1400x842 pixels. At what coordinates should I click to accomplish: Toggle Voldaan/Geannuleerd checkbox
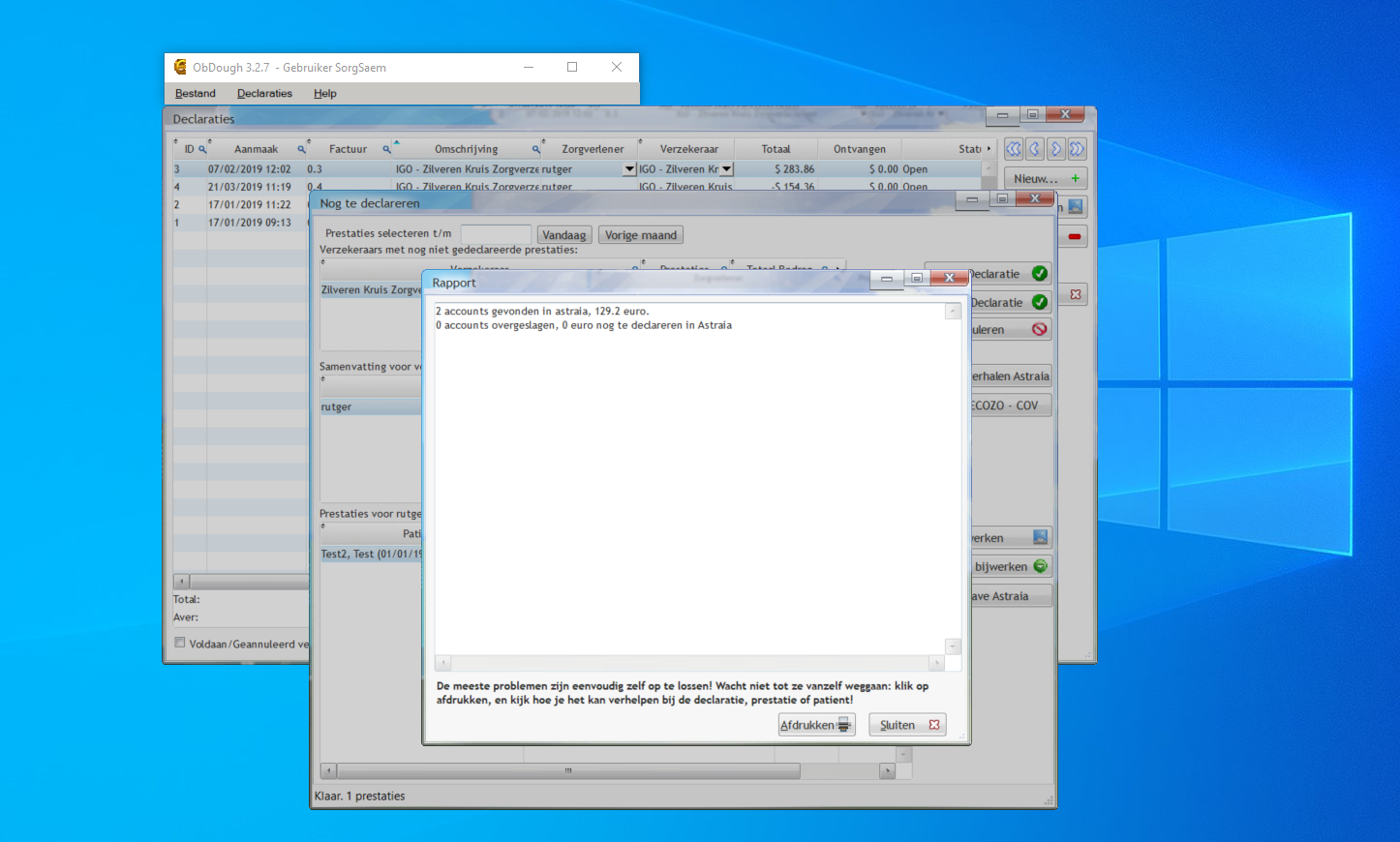pos(180,643)
